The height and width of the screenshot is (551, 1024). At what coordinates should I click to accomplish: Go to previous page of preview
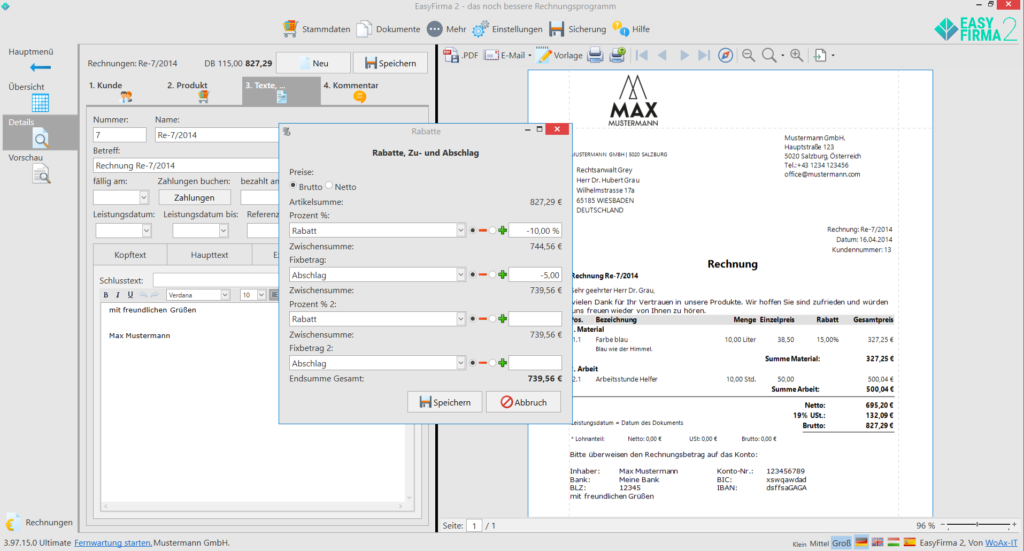(662, 55)
